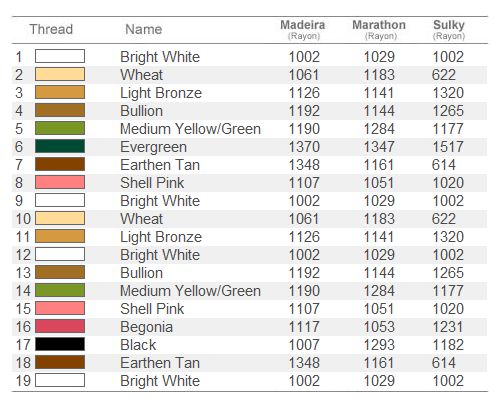Click the Medium Yellow/Green swatch in row 5
This screenshot has height=402, width=500.
tap(60, 128)
